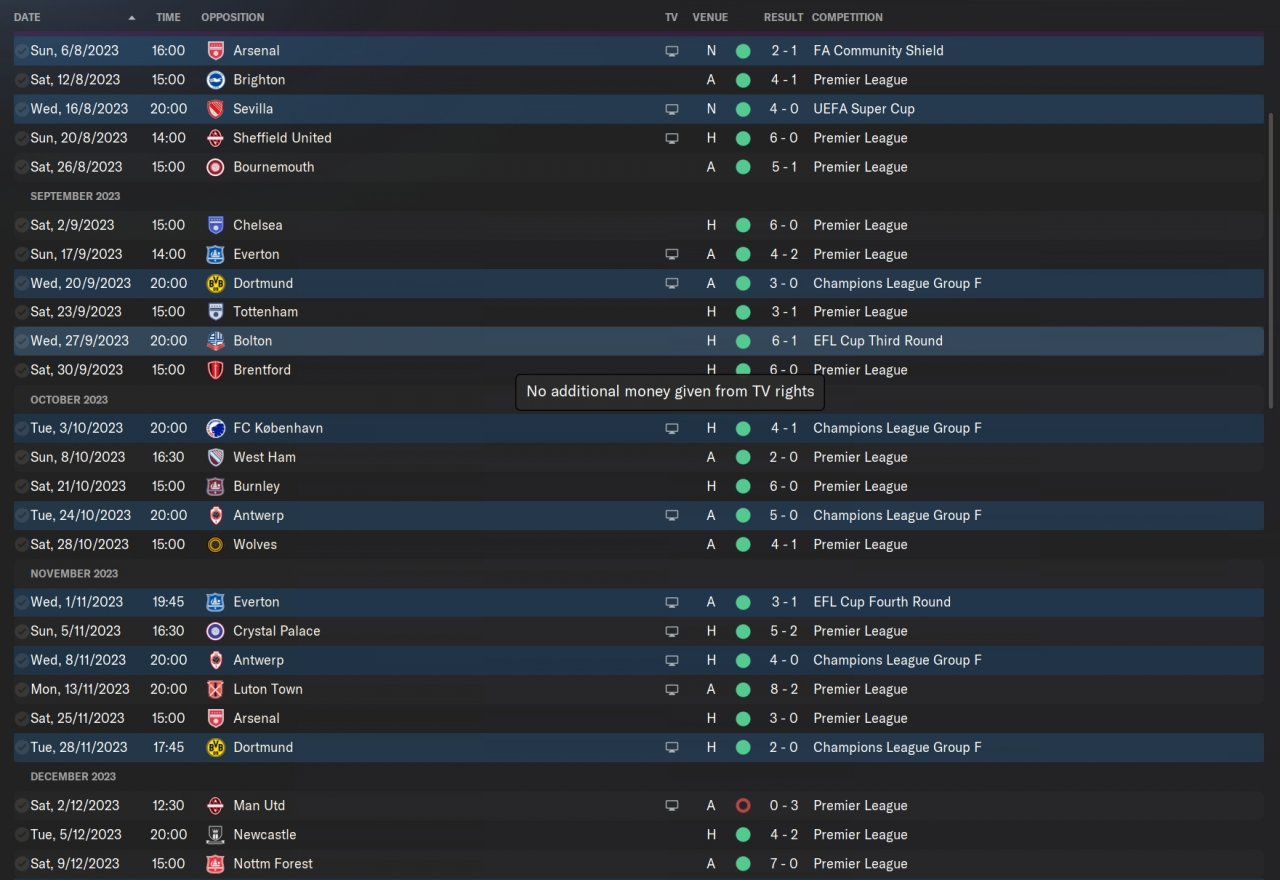The width and height of the screenshot is (1280, 880).
Task: Toggle the checkmark beside Mon, 13/11/2023
Action: click(x=21, y=689)
